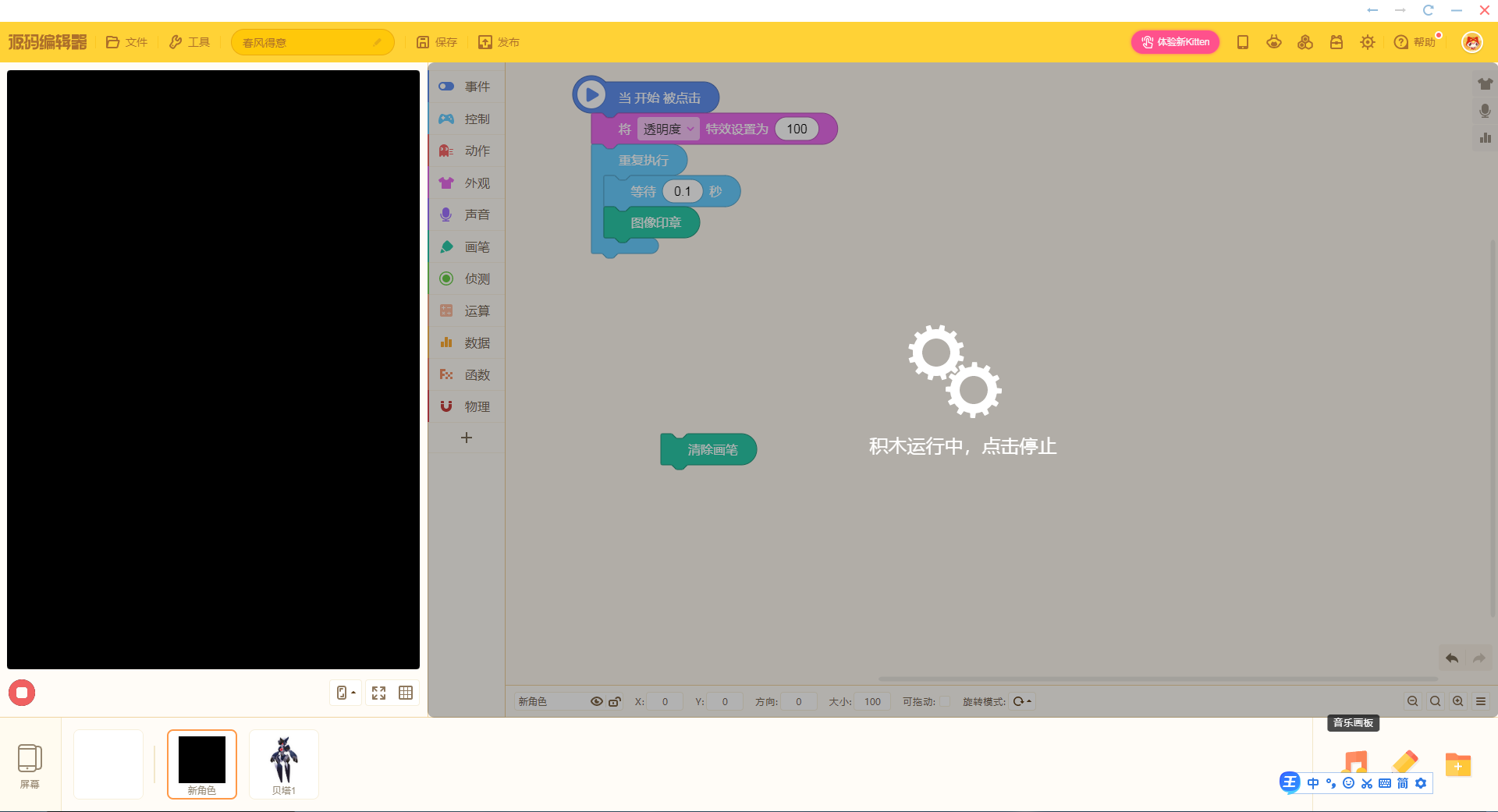Click the red stop button below the stage
The width and height of the screenshot is (1498, 812).
click(22, 693)
